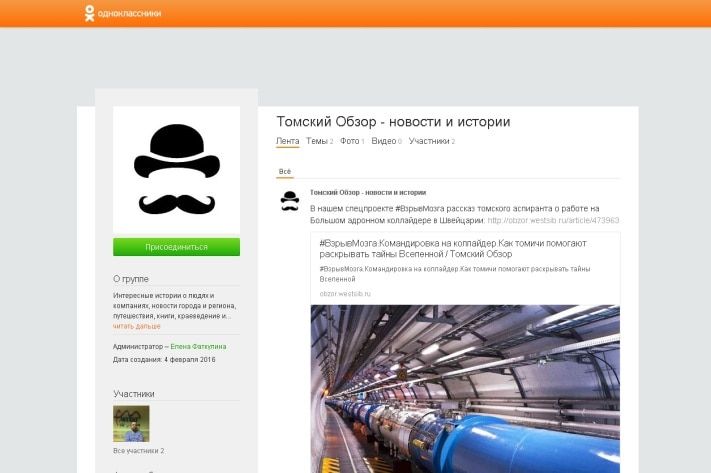
Task: Open the group avatar with hat and moustache
Action: click(x=176, y=170)
